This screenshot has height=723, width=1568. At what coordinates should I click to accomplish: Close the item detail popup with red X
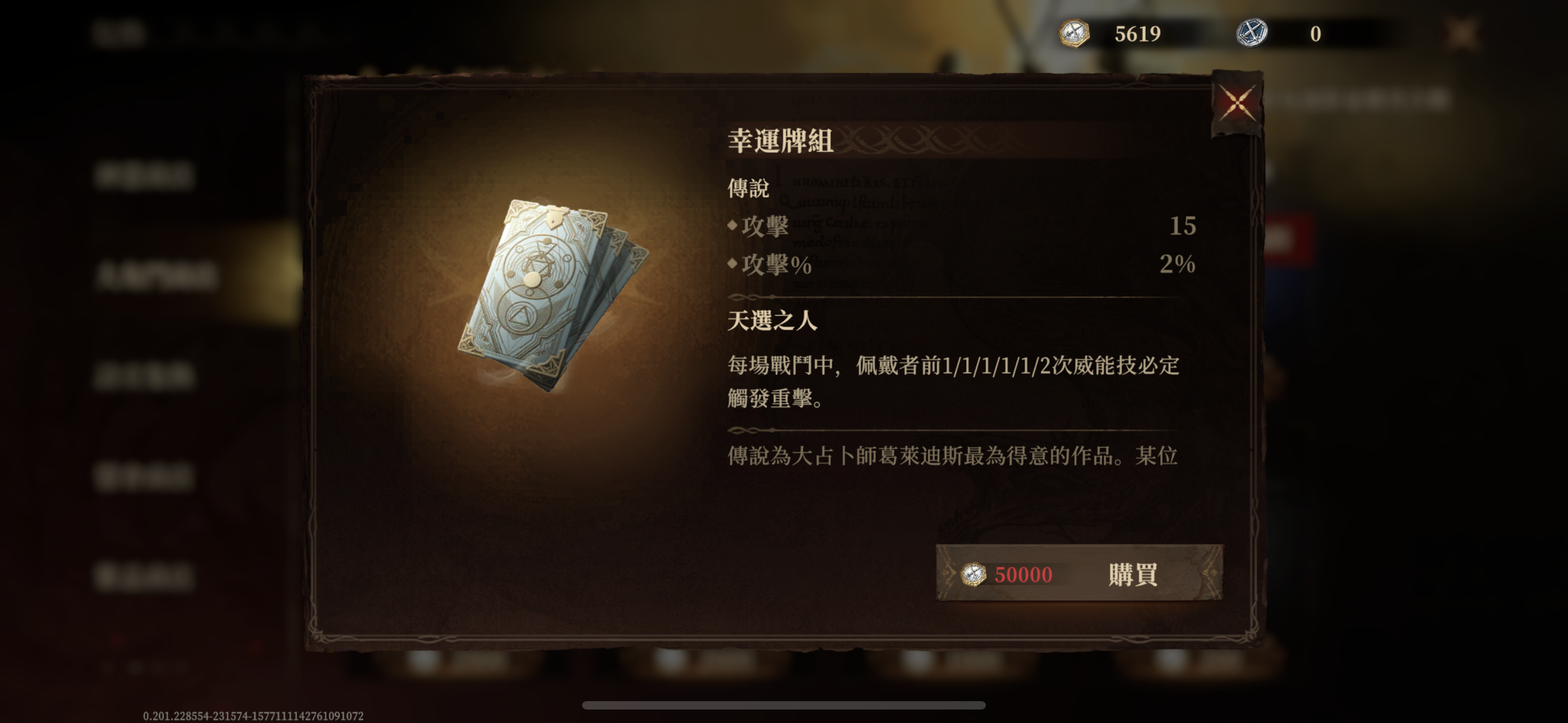pos(1237,102)
